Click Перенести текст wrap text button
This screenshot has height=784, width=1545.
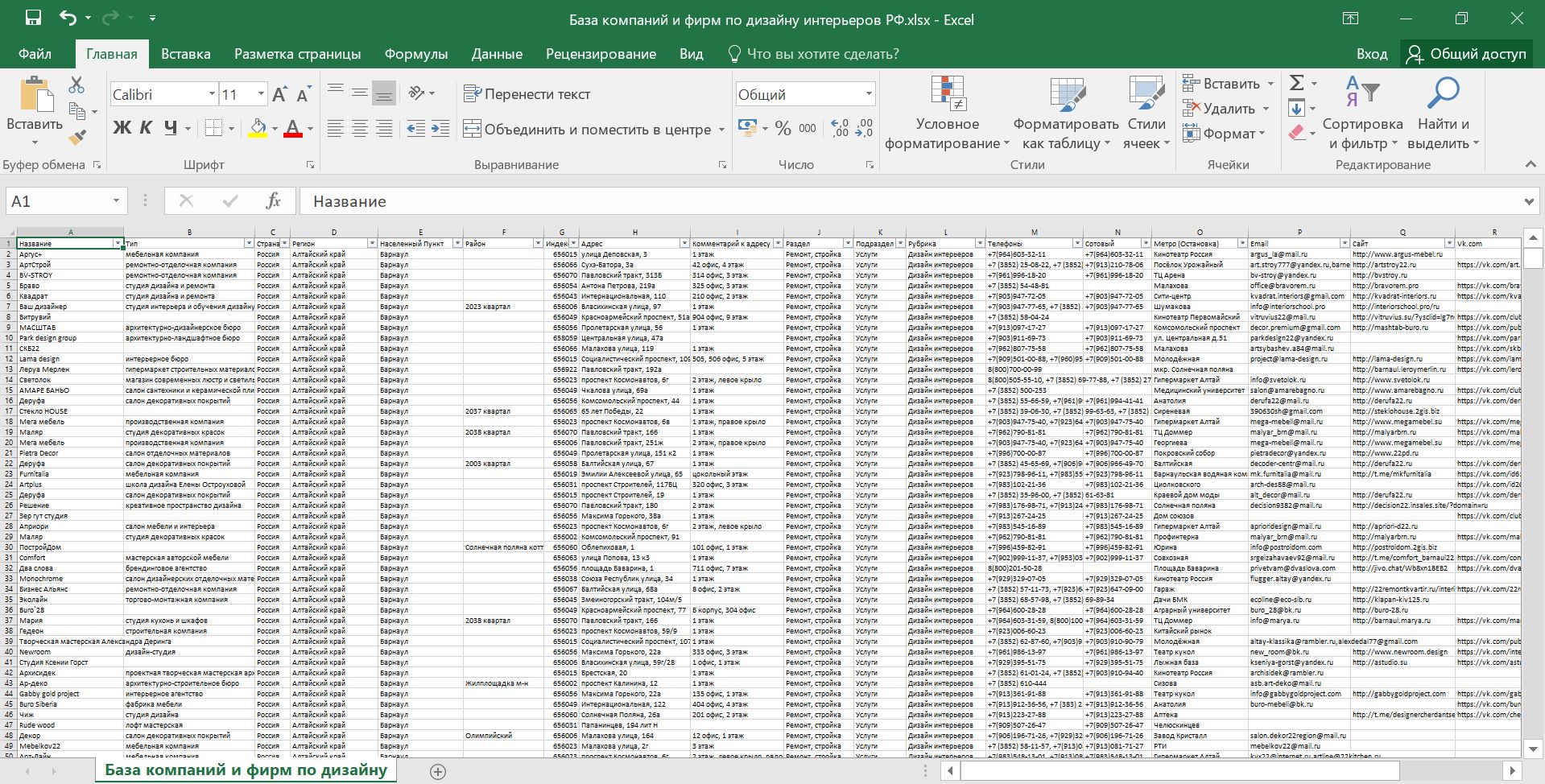(x=527, y=94)
